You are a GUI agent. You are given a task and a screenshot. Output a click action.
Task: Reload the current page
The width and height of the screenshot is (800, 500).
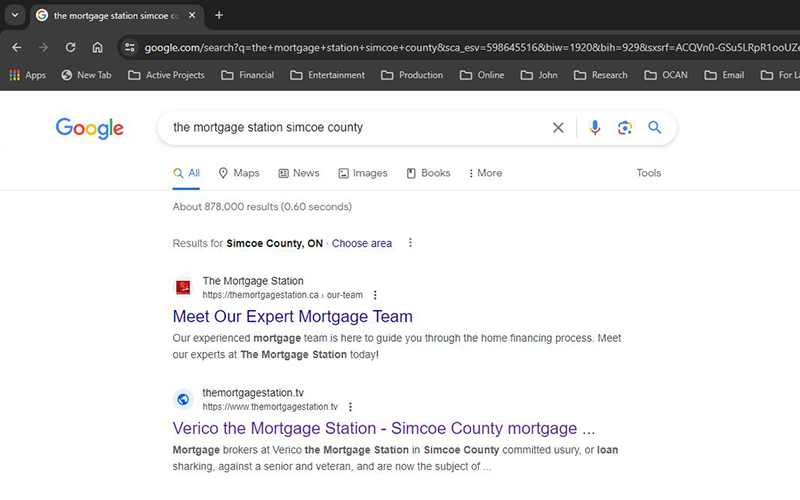point(70,47)
